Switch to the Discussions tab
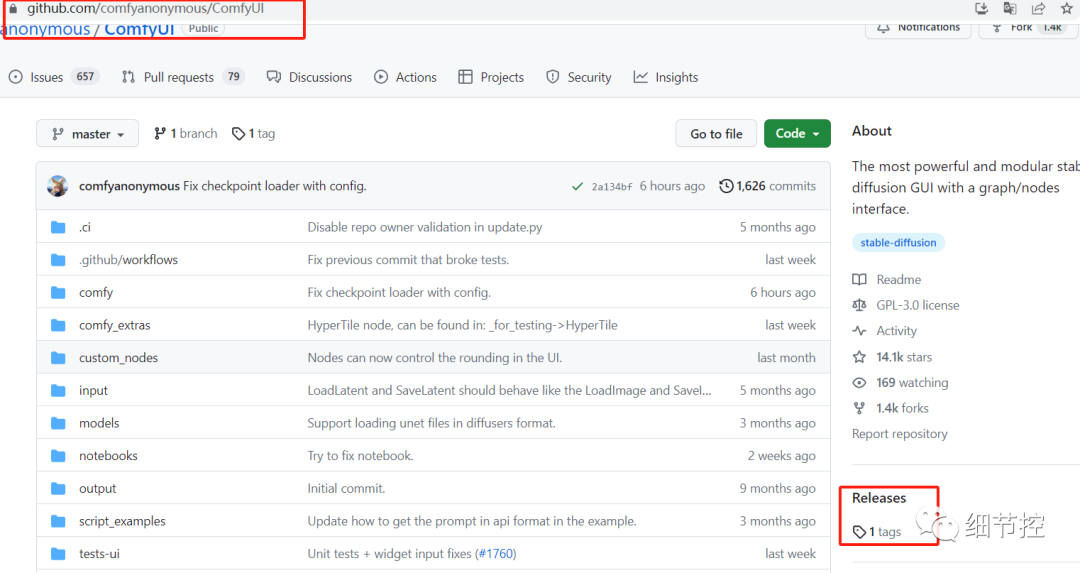1080x573 pixels. (309, 77)
